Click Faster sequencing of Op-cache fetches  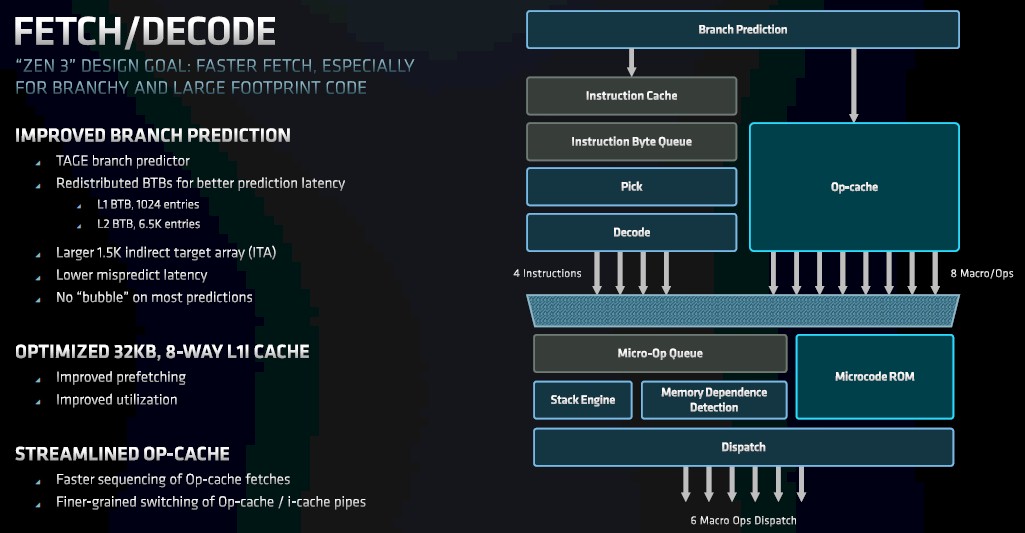[173, 479]
